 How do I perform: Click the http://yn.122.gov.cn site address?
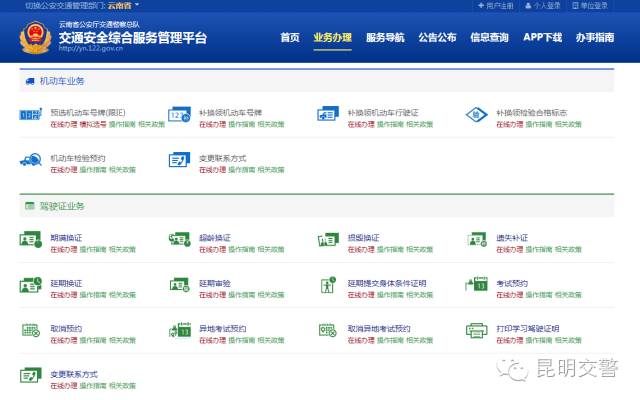tap(91, 48)
